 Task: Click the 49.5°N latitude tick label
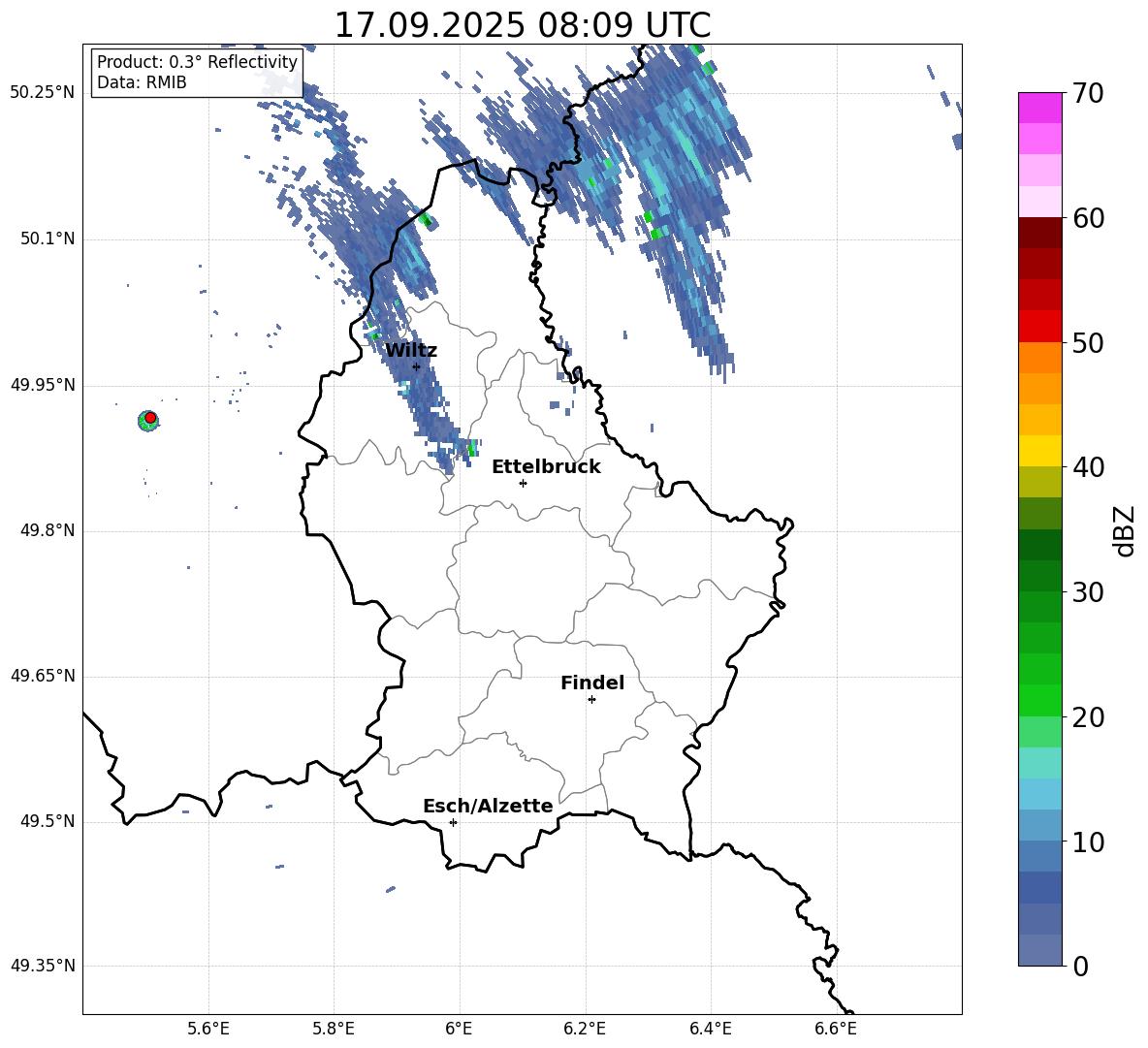(x=47, y=822)
